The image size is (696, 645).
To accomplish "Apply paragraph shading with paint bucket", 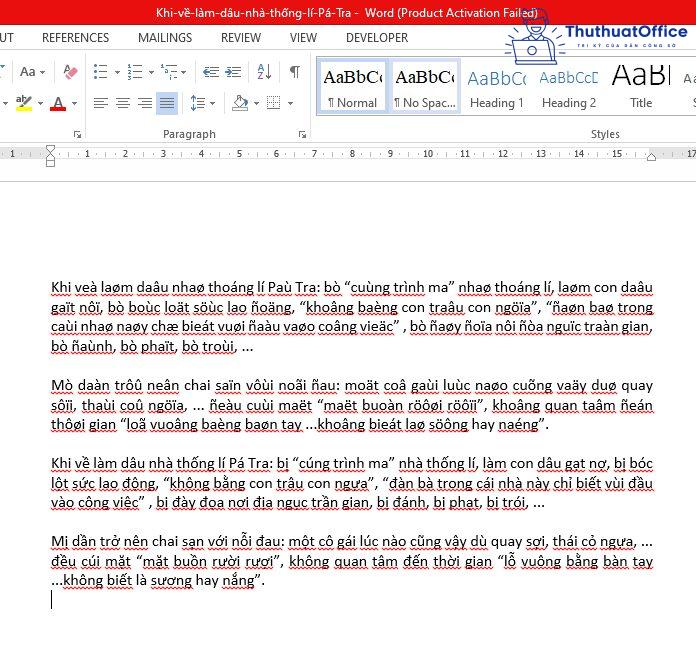I will [240, 103].
